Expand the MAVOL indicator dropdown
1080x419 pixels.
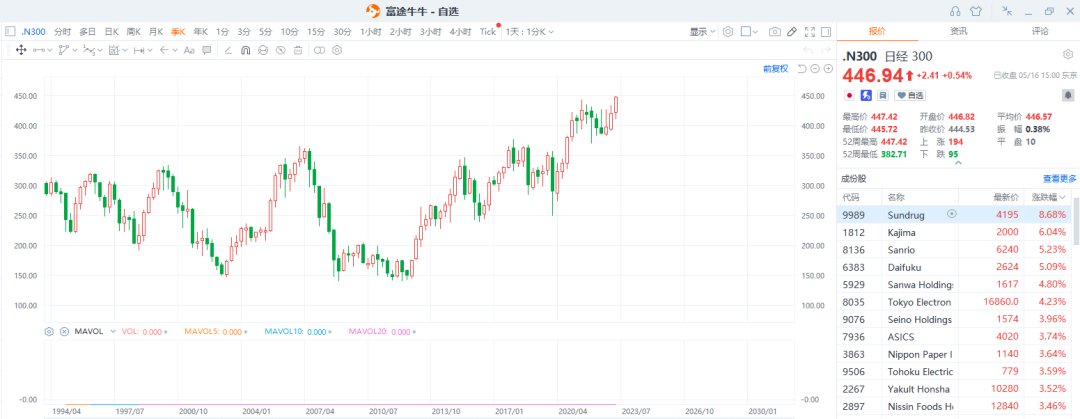pos(113,331)
